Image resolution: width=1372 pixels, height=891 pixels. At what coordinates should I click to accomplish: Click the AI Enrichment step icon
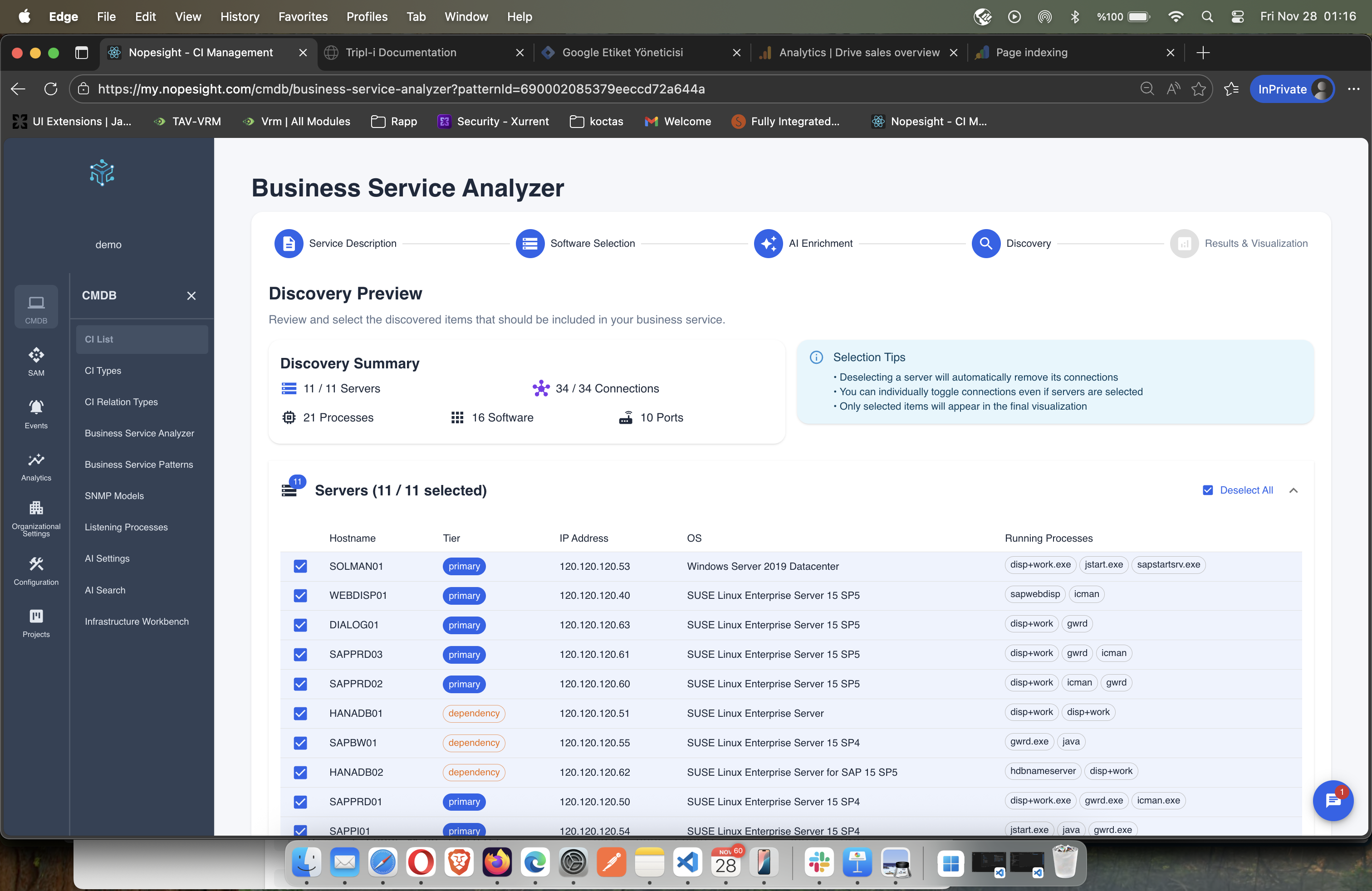[x=768, y=243]
